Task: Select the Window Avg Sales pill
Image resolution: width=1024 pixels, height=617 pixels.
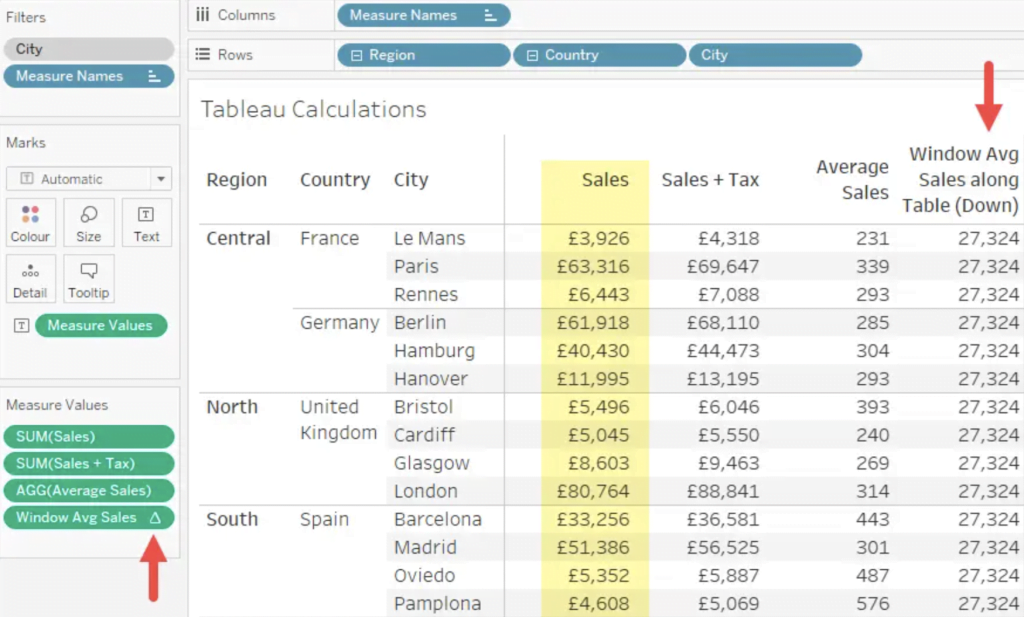Action: 89,518
